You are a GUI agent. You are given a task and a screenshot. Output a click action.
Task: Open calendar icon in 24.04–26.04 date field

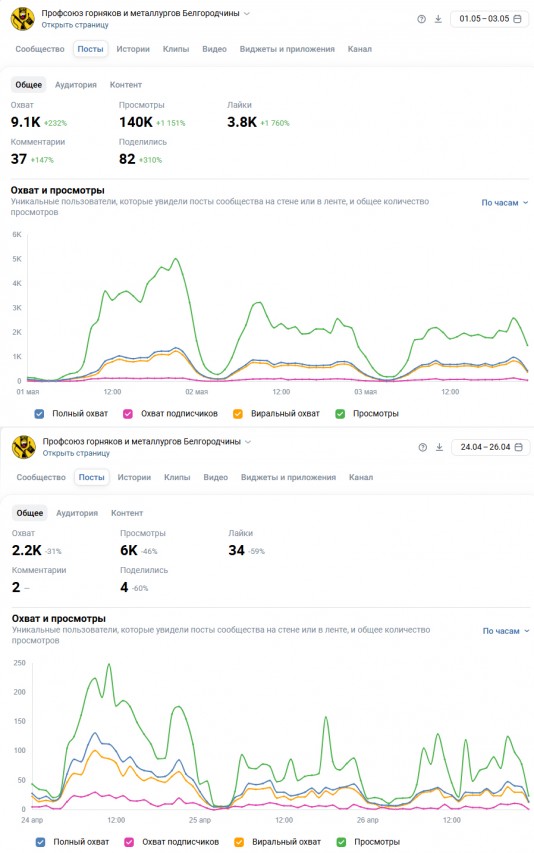pyautogui.click(x=518, y=447)
